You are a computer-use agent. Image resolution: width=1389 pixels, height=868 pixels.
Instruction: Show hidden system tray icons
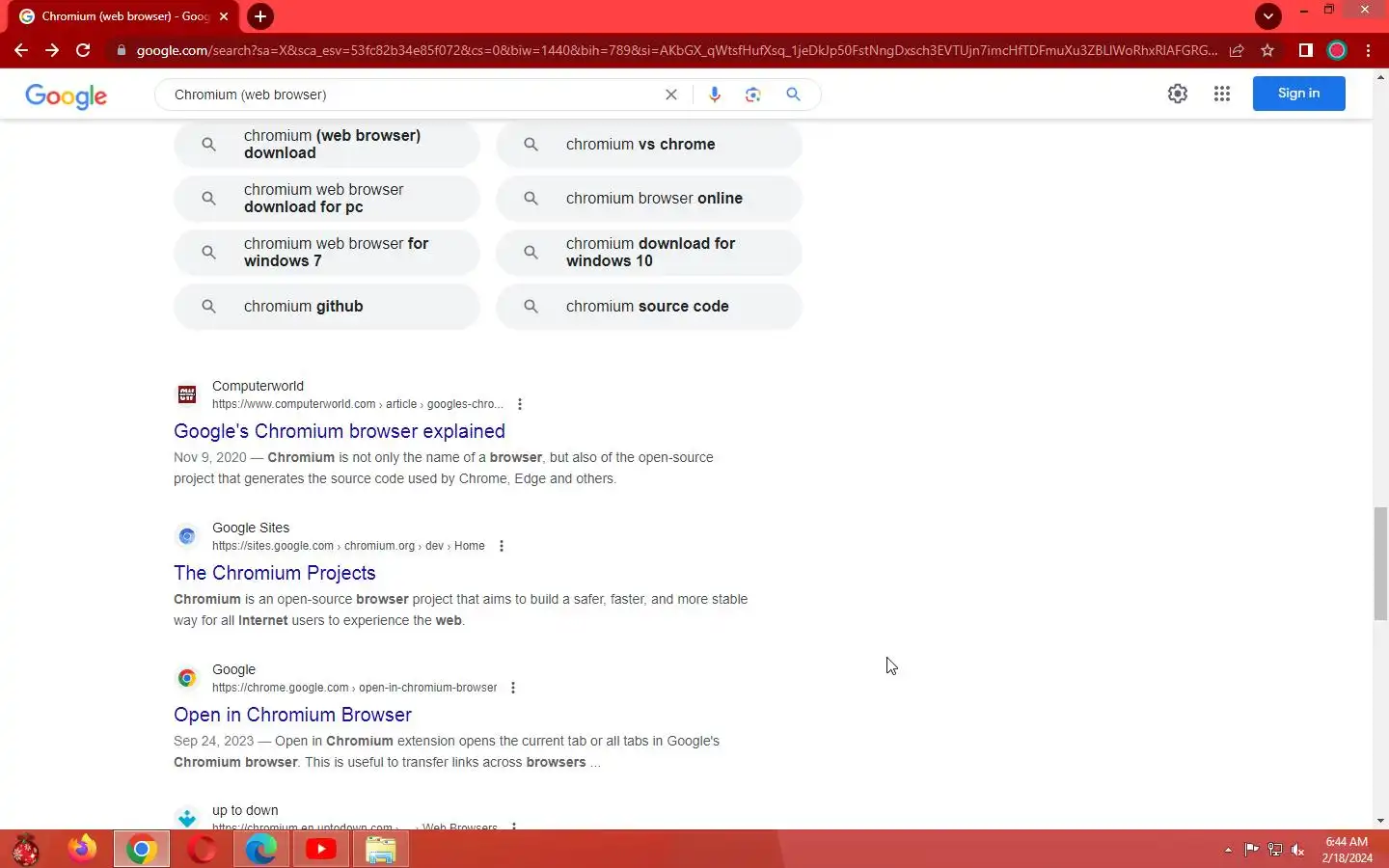[x=1228, y=850]
